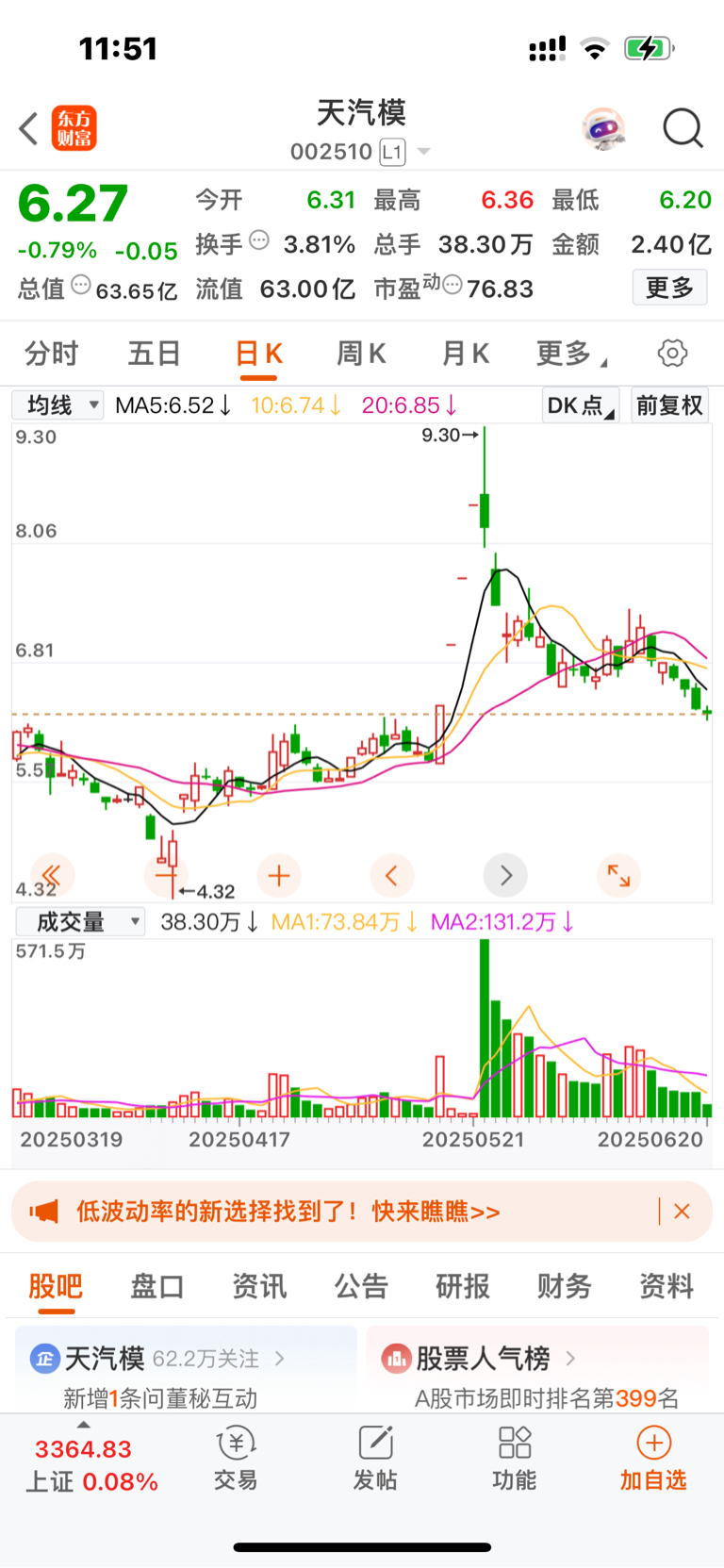Dismiss the low volatility banner
This screenshot has height=1568, width=724.
tap(683, 1212)
